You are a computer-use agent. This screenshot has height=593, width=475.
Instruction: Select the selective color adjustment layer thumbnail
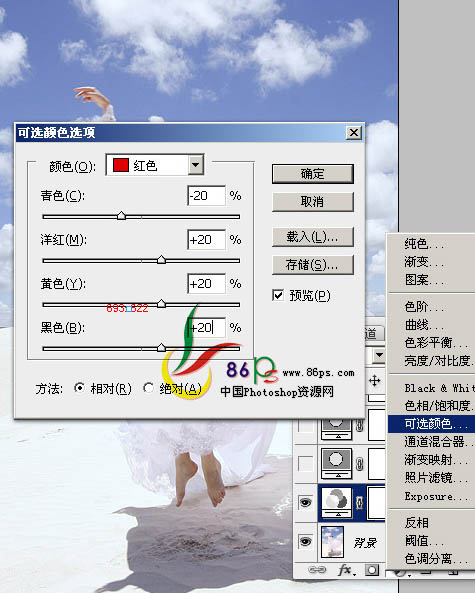coord(337,502)
